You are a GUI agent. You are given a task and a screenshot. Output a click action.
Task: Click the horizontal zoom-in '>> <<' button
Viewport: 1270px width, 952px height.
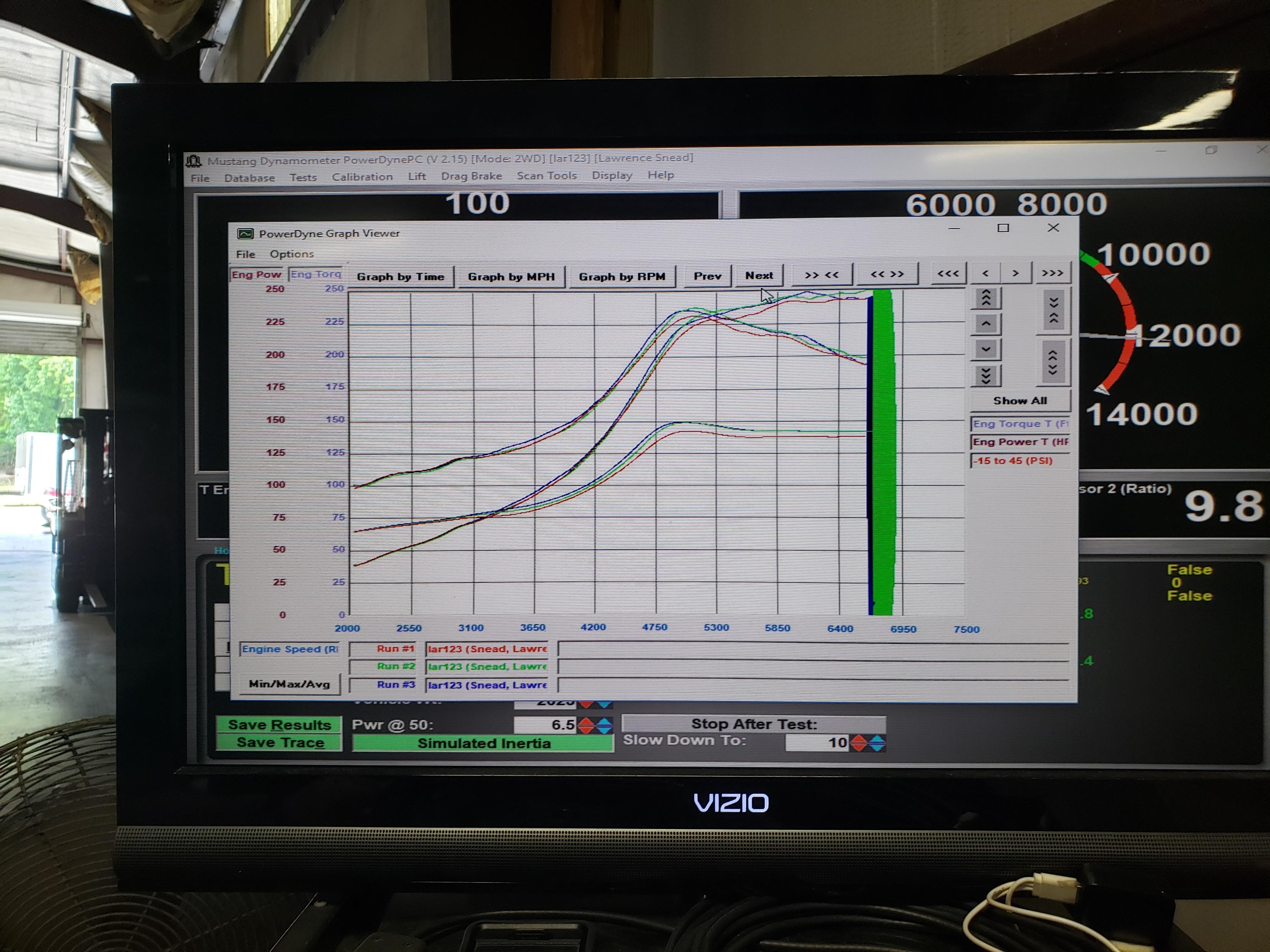point(822,275)
